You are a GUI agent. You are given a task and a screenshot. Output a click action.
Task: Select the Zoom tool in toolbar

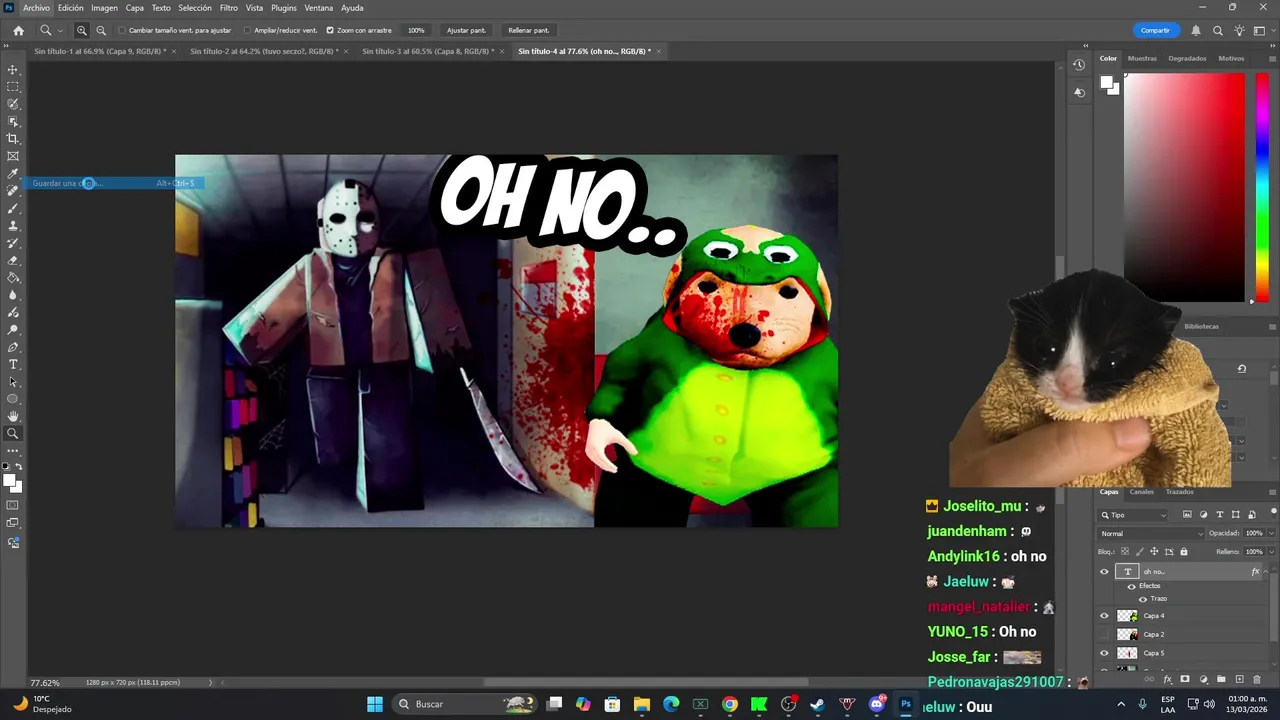(x=13, y=434)
